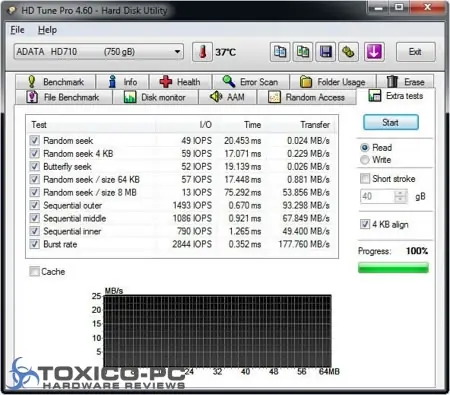This screenshot has width=450, height=395.
Task: Click the Test column header
Action: [91, 125]
